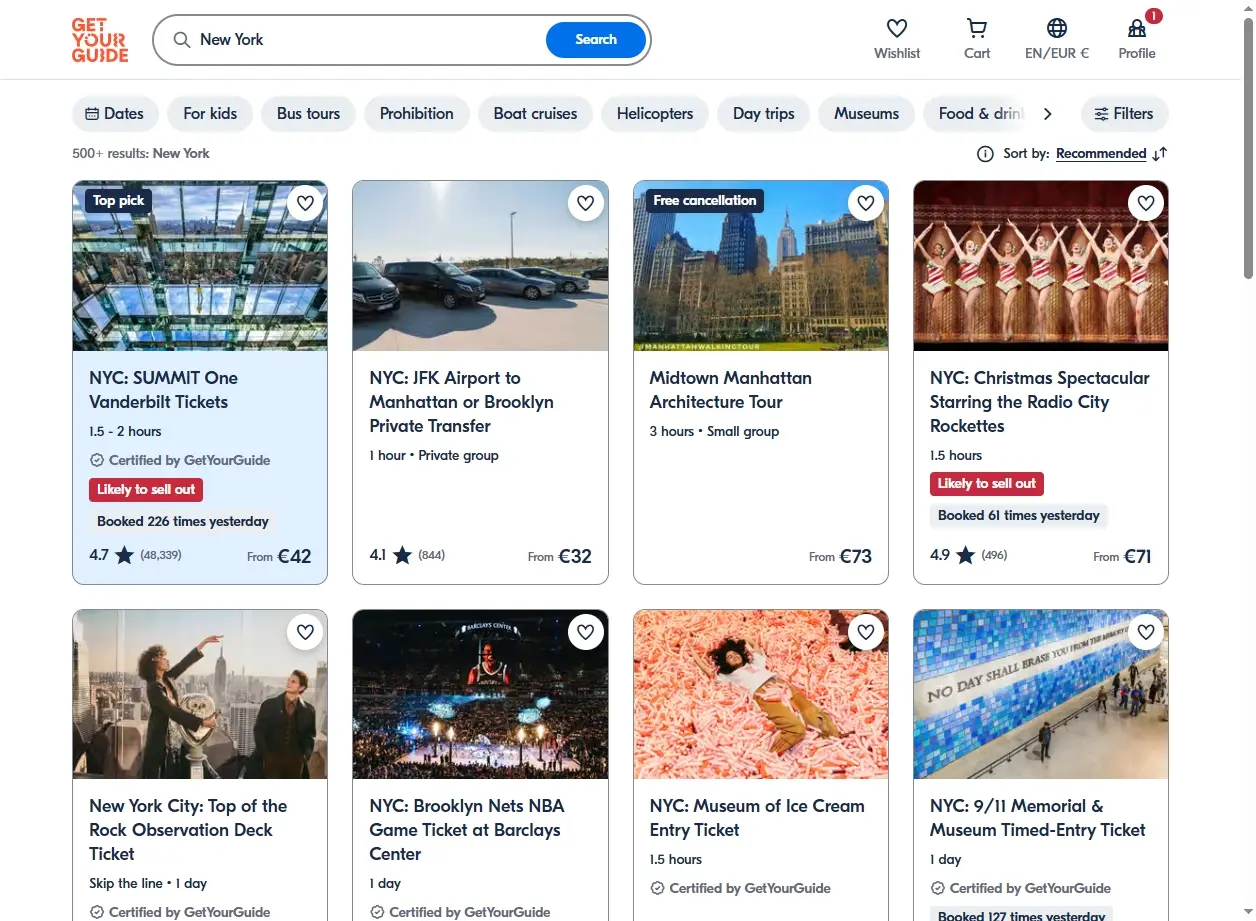
Task: Save SUMMIT One Vanderbilt to wishlist
Action: 305,203
